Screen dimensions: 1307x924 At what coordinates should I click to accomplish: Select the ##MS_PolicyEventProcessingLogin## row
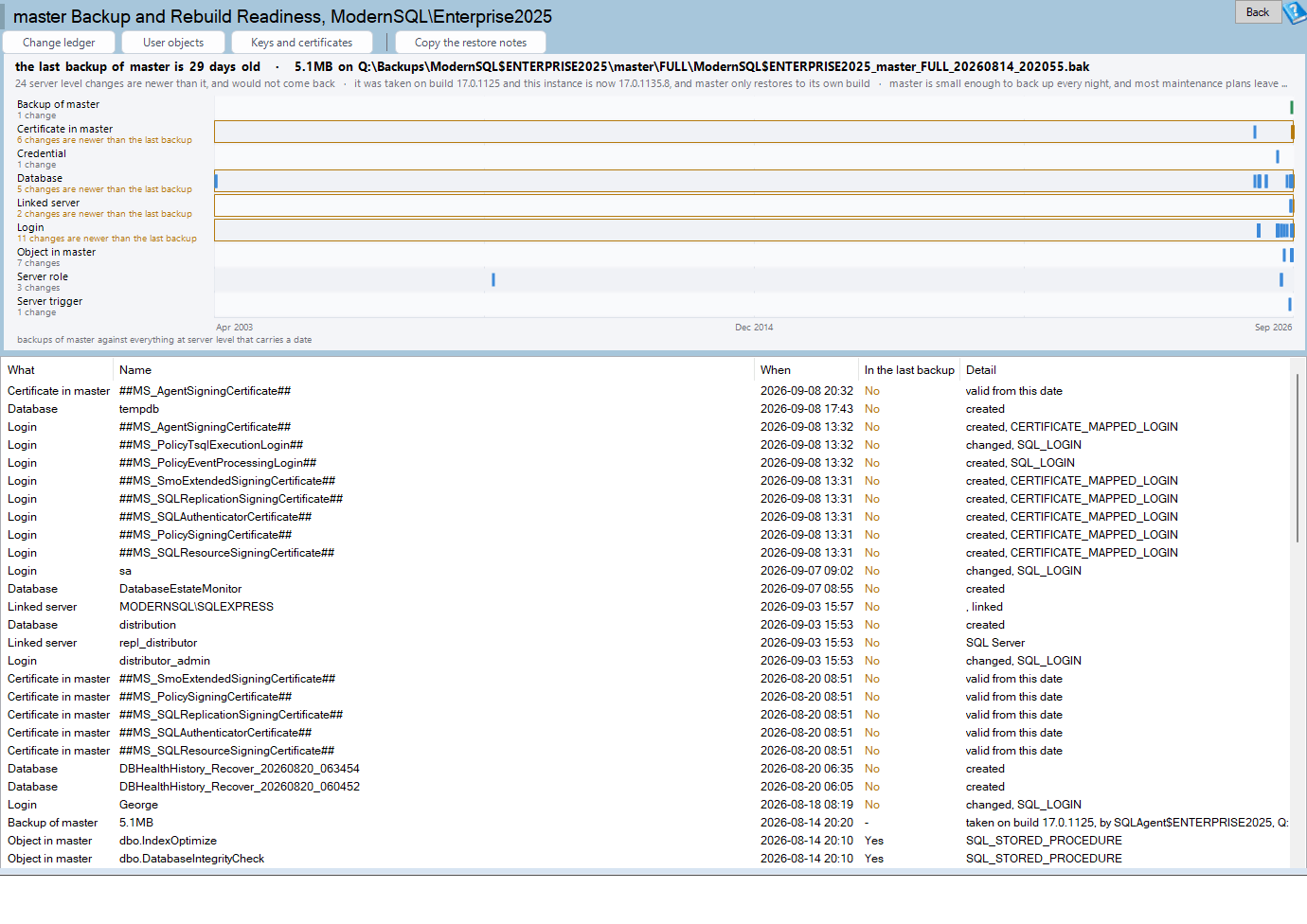(x=647, y=463)
